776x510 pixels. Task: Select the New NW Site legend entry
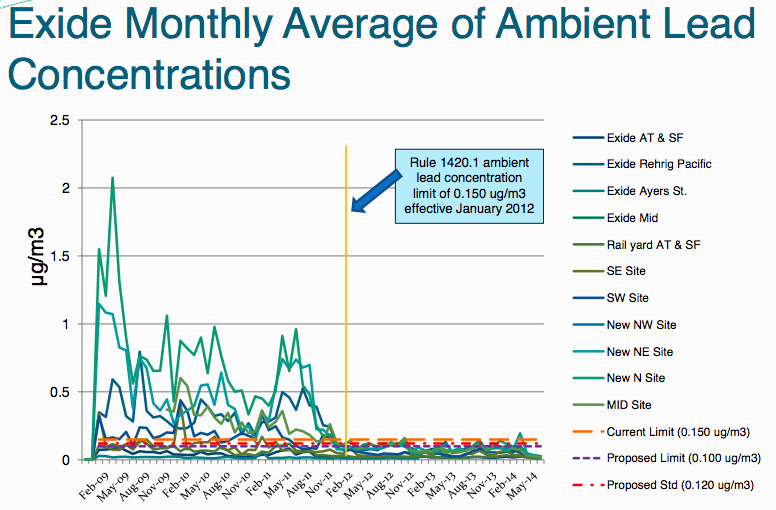click(x=640, y=325)
